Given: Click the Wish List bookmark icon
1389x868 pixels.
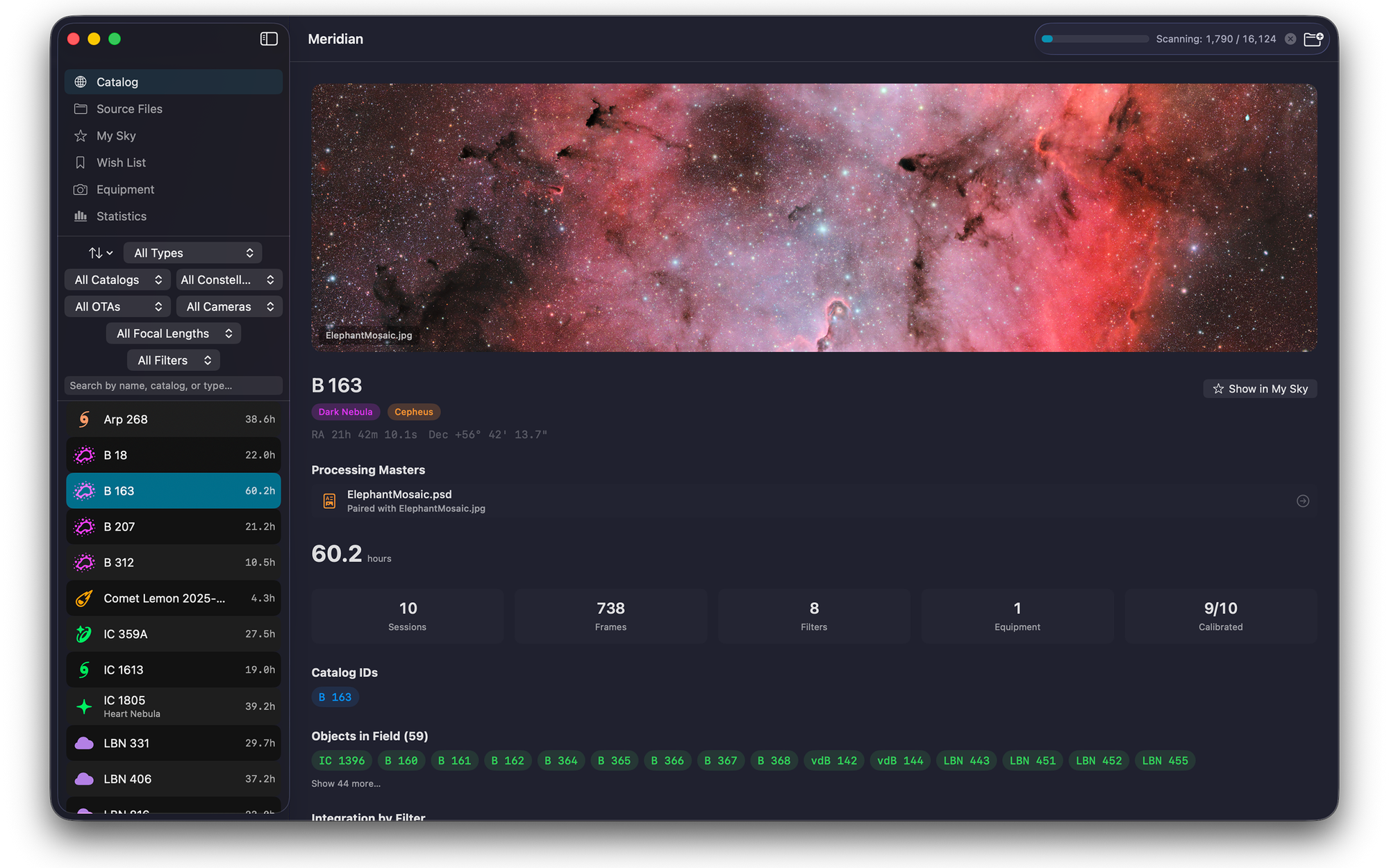Looking at the screenshot, I should 81,162.
